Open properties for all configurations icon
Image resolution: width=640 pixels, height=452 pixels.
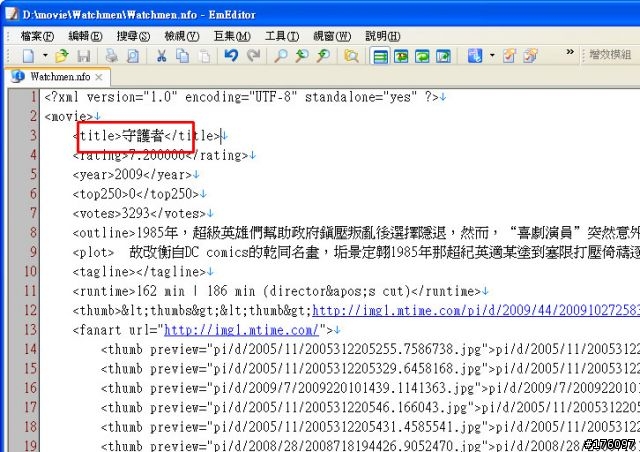click(x=531, y=56)
